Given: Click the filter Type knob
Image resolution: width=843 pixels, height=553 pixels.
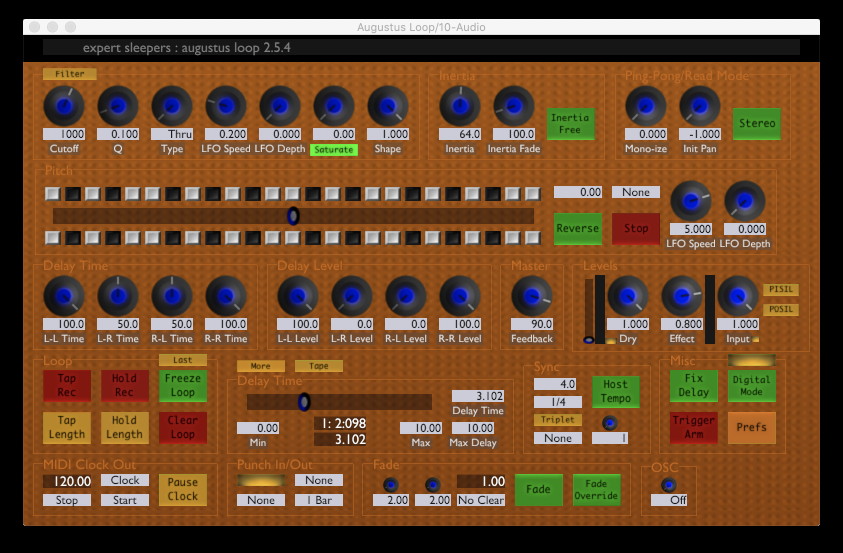Looking at the screenshot, I should (x=172, y=106).
